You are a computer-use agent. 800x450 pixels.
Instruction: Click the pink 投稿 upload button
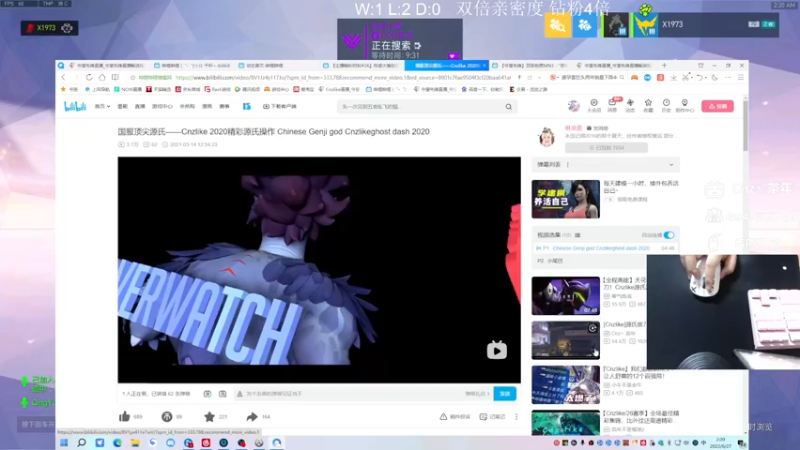pos(717,106)
